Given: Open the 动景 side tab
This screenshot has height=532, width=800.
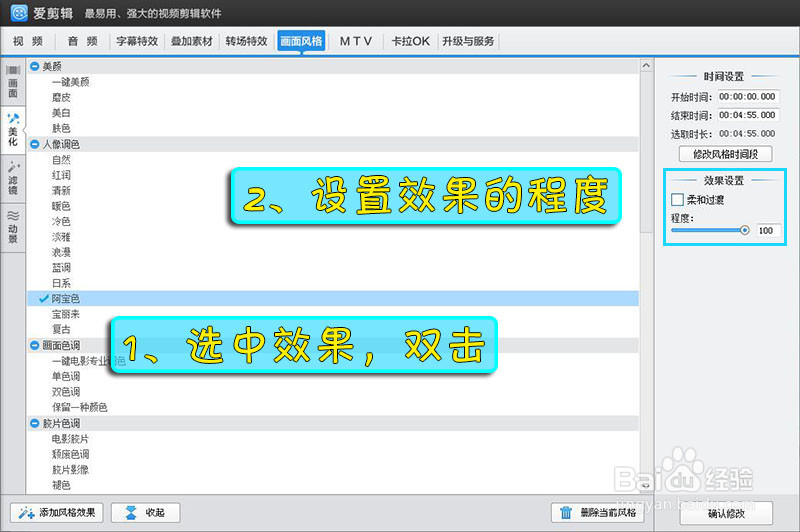Looking at the screenshot, I should pyautogui.click(x=13, y=227).
